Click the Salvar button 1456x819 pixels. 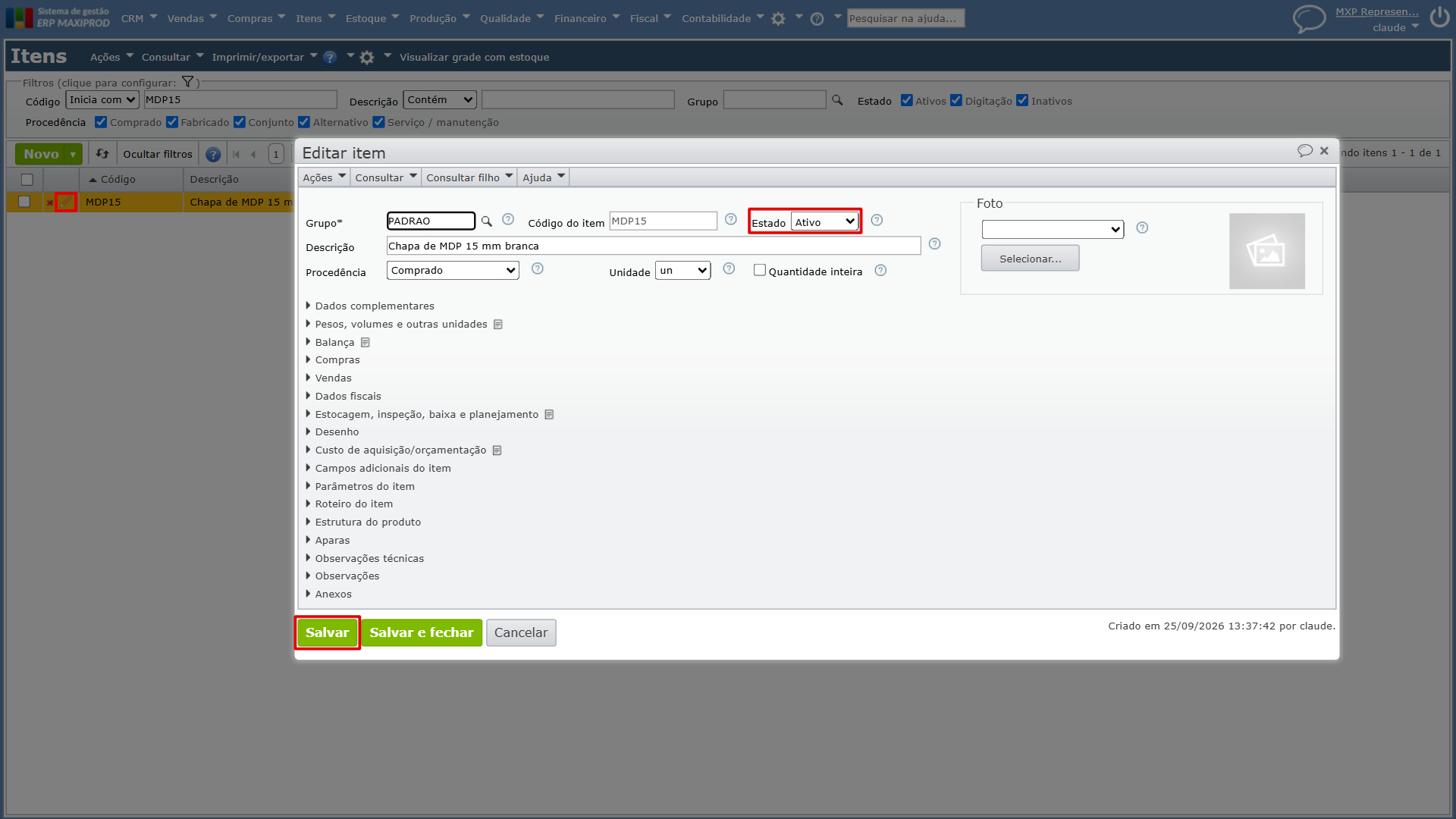pyautogui.click(x=327, y=632)
